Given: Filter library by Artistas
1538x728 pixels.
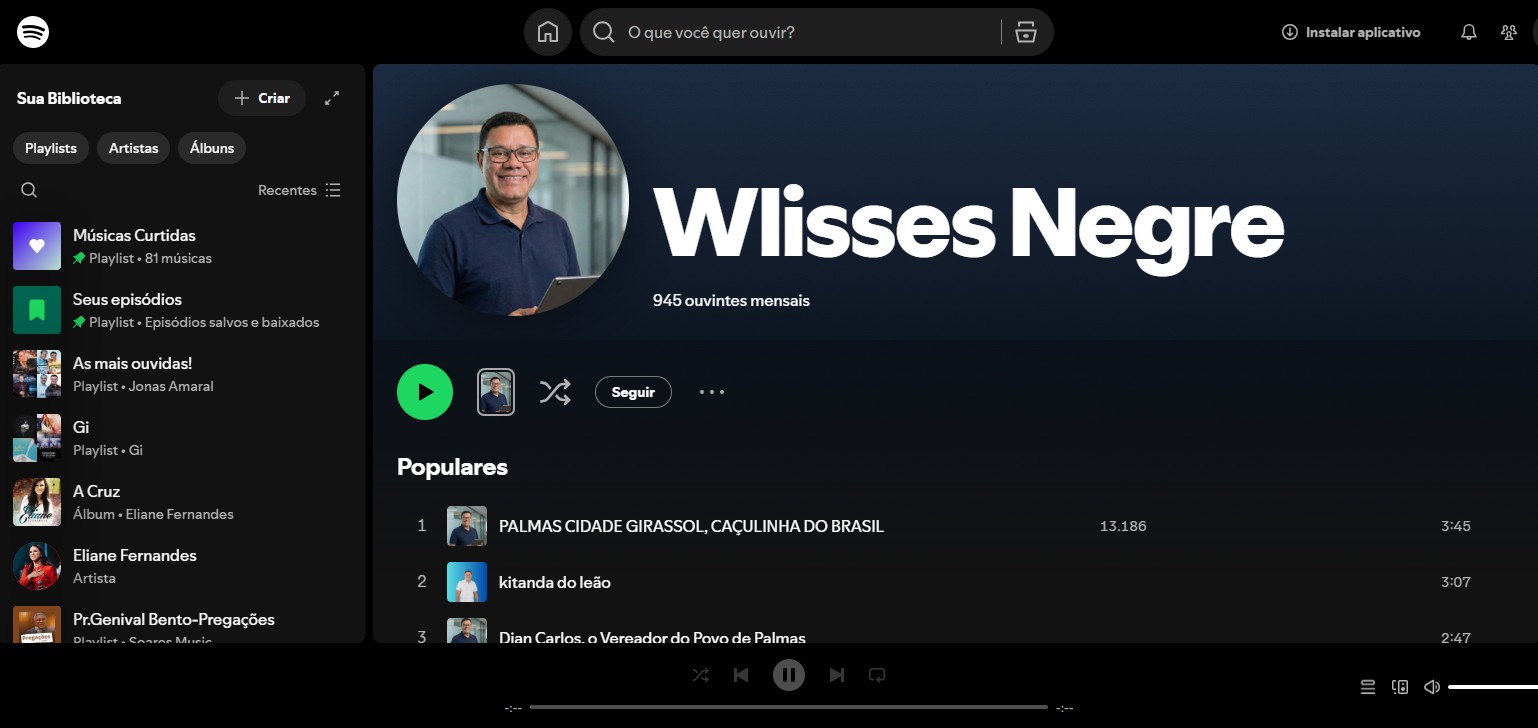Looking at the screenshot, I should tap(134, 148).
